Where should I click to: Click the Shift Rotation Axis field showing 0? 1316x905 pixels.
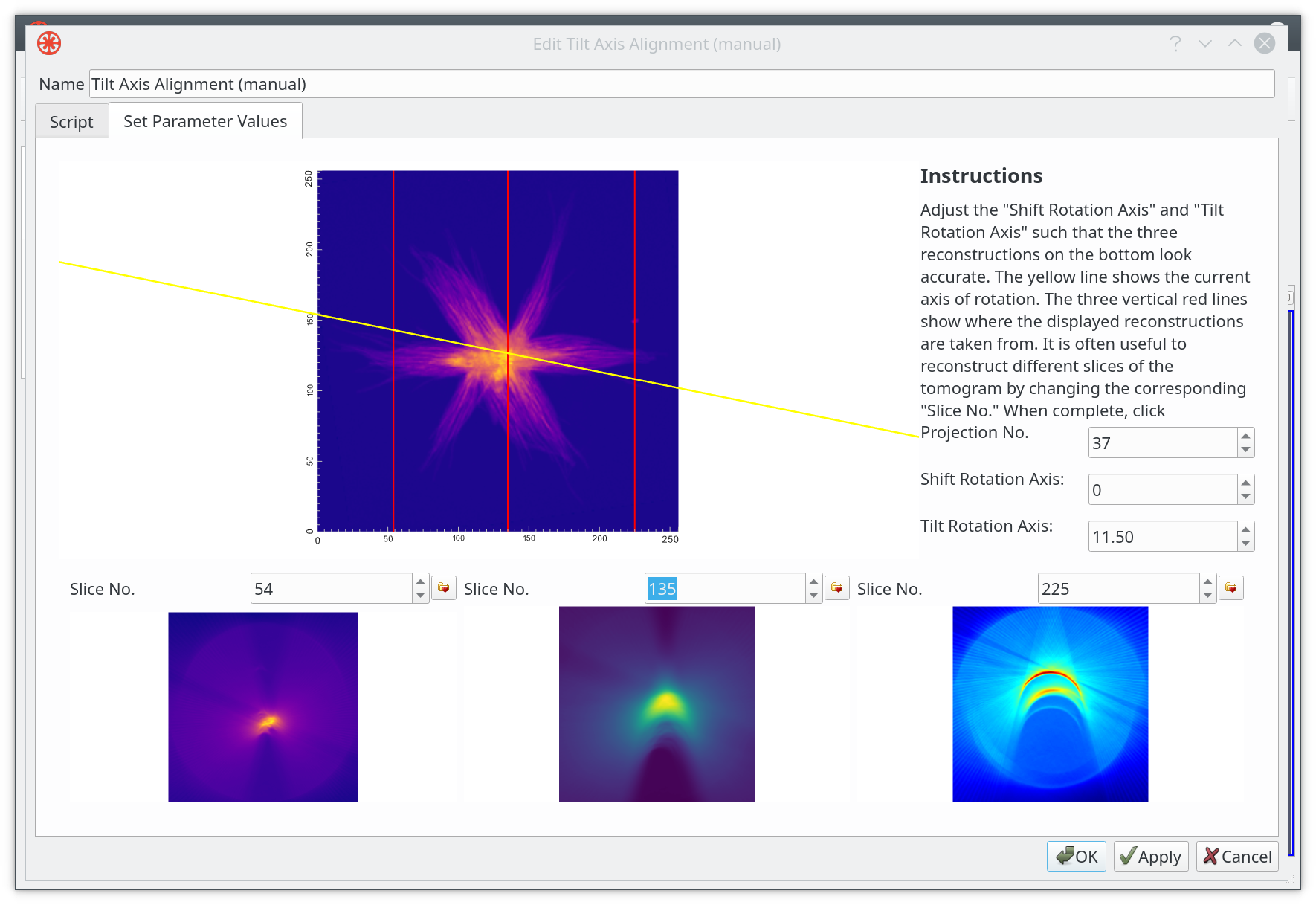(1163, 490)
